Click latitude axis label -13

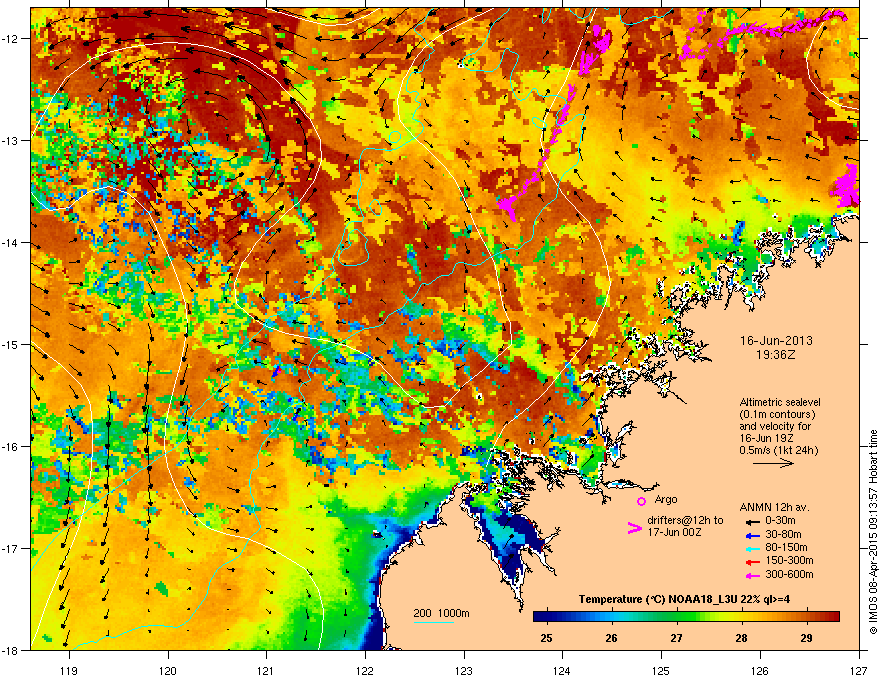click(x=11, y=140)
